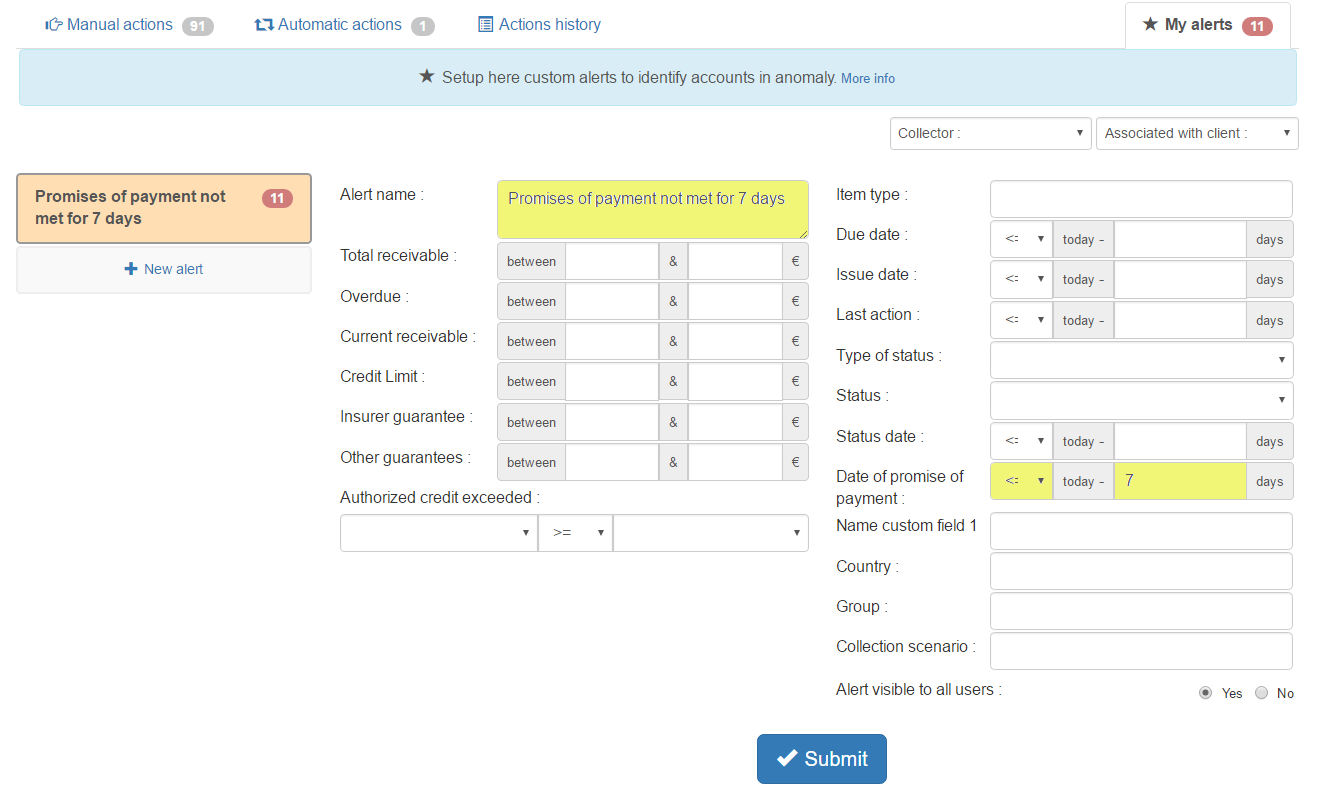Click the red 11 badge on alert item

[x=277, y=199]
